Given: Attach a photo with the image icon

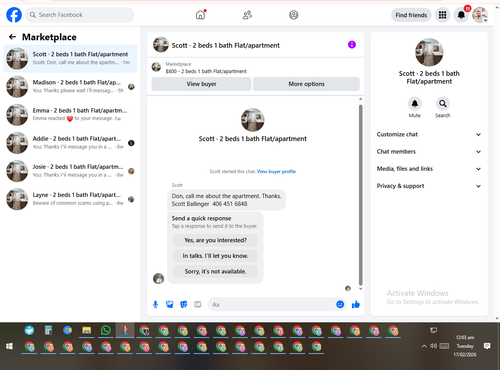Looking at the screenshot, I should coord(170,304).
